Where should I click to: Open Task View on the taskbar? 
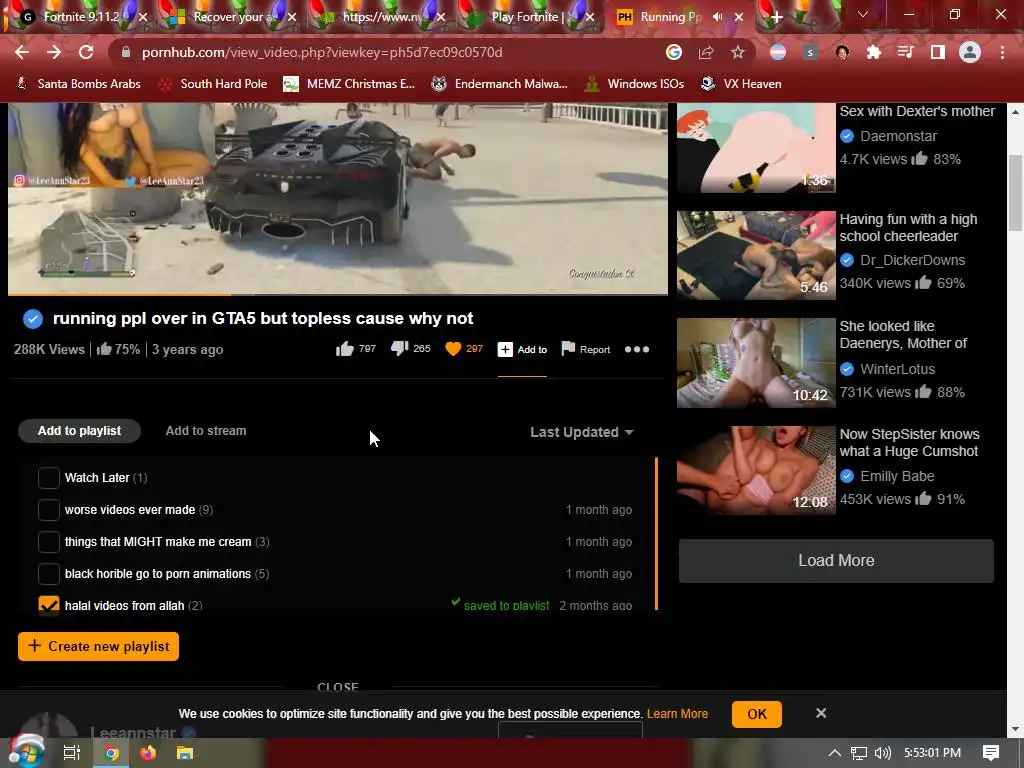point(71,753)
